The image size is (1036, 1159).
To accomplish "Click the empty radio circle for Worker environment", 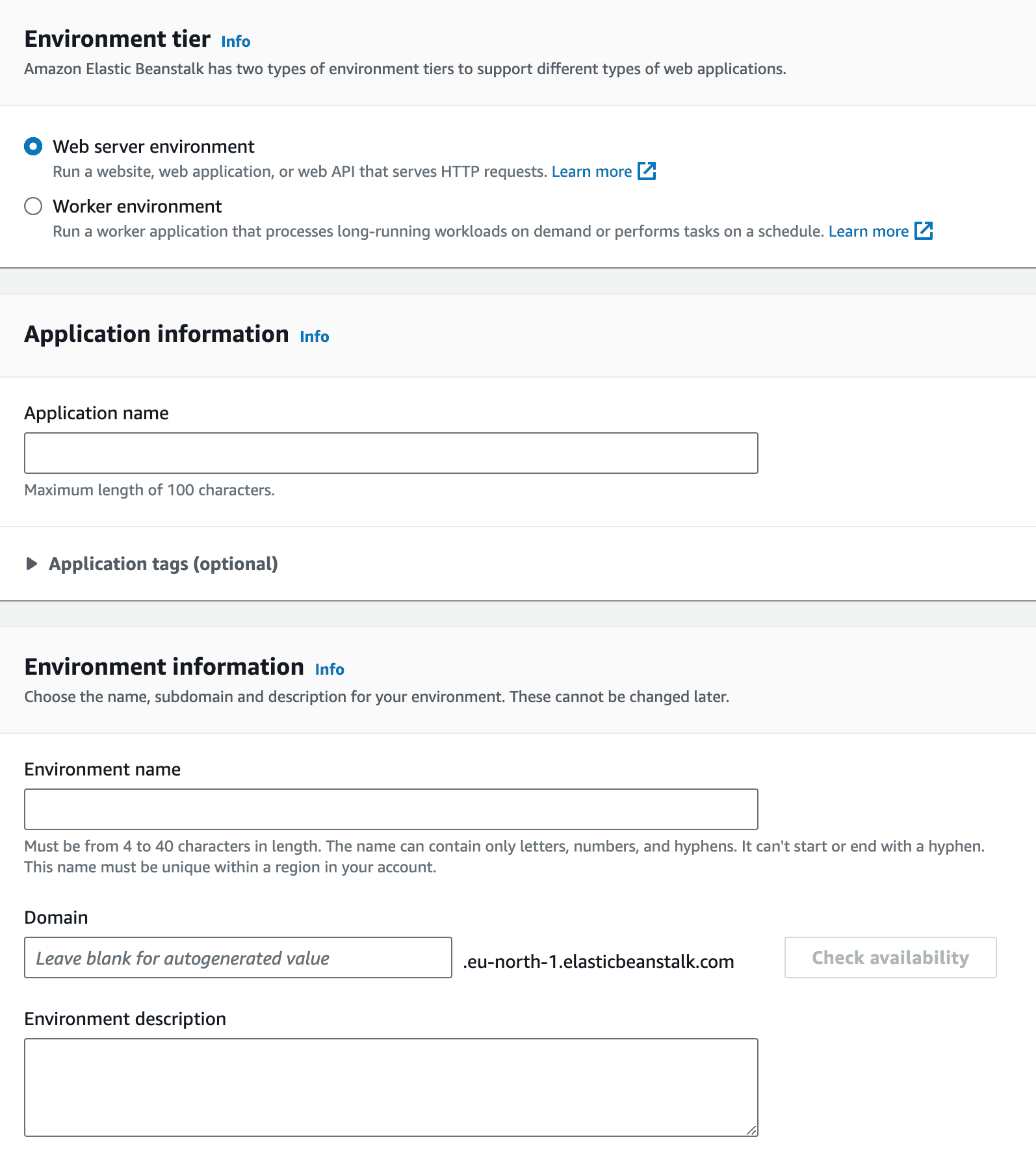I will [x=33, y=206].
